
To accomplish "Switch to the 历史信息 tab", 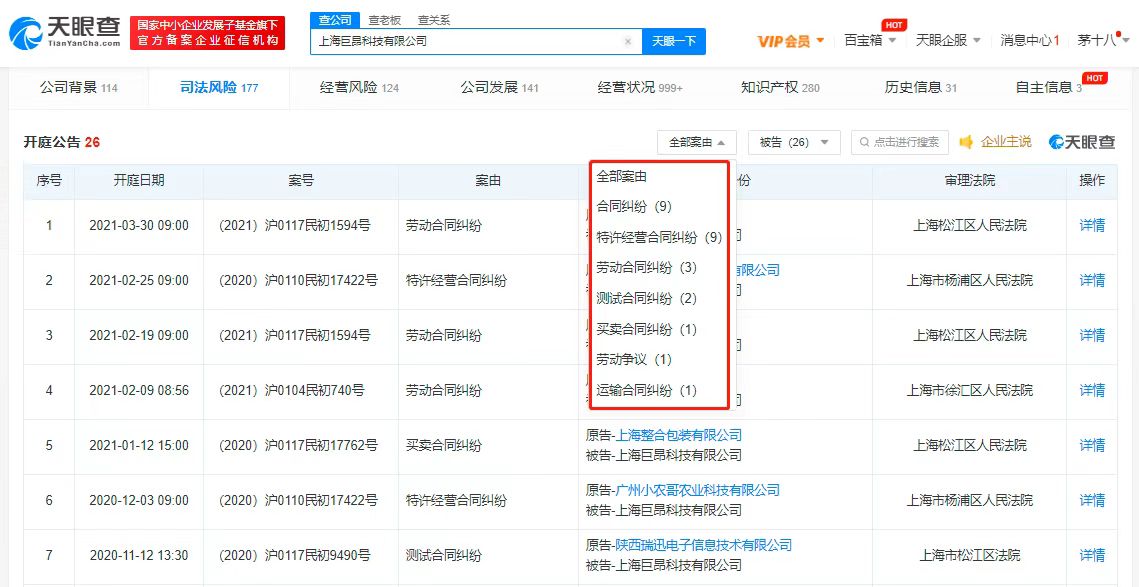I will coord(920,88).
